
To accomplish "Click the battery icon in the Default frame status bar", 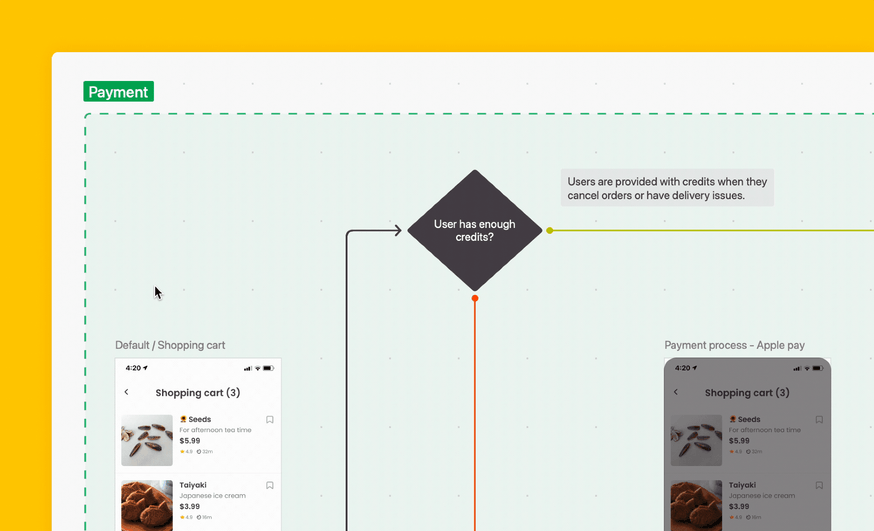I will [x=268, y=368].
